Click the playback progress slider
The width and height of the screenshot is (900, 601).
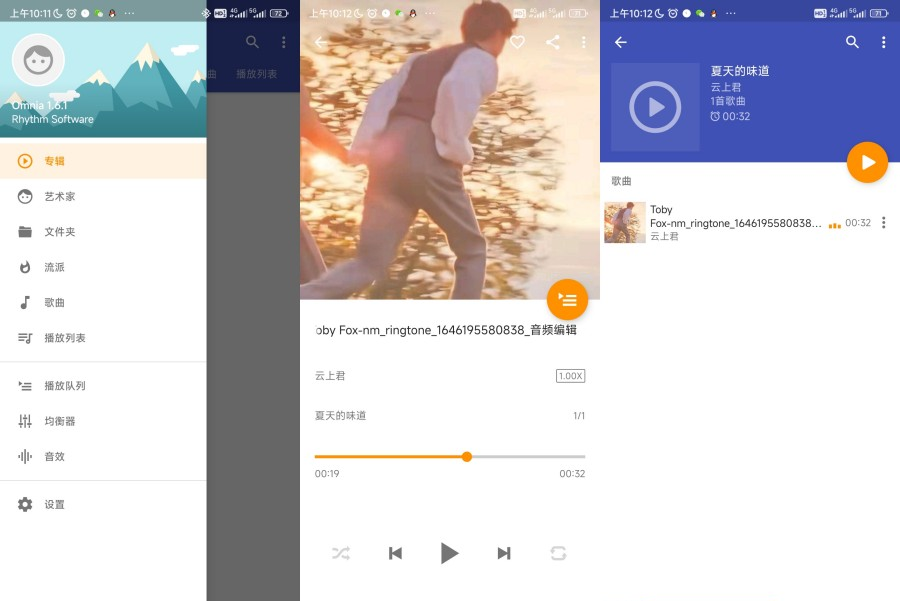click(x=450, y=457)
